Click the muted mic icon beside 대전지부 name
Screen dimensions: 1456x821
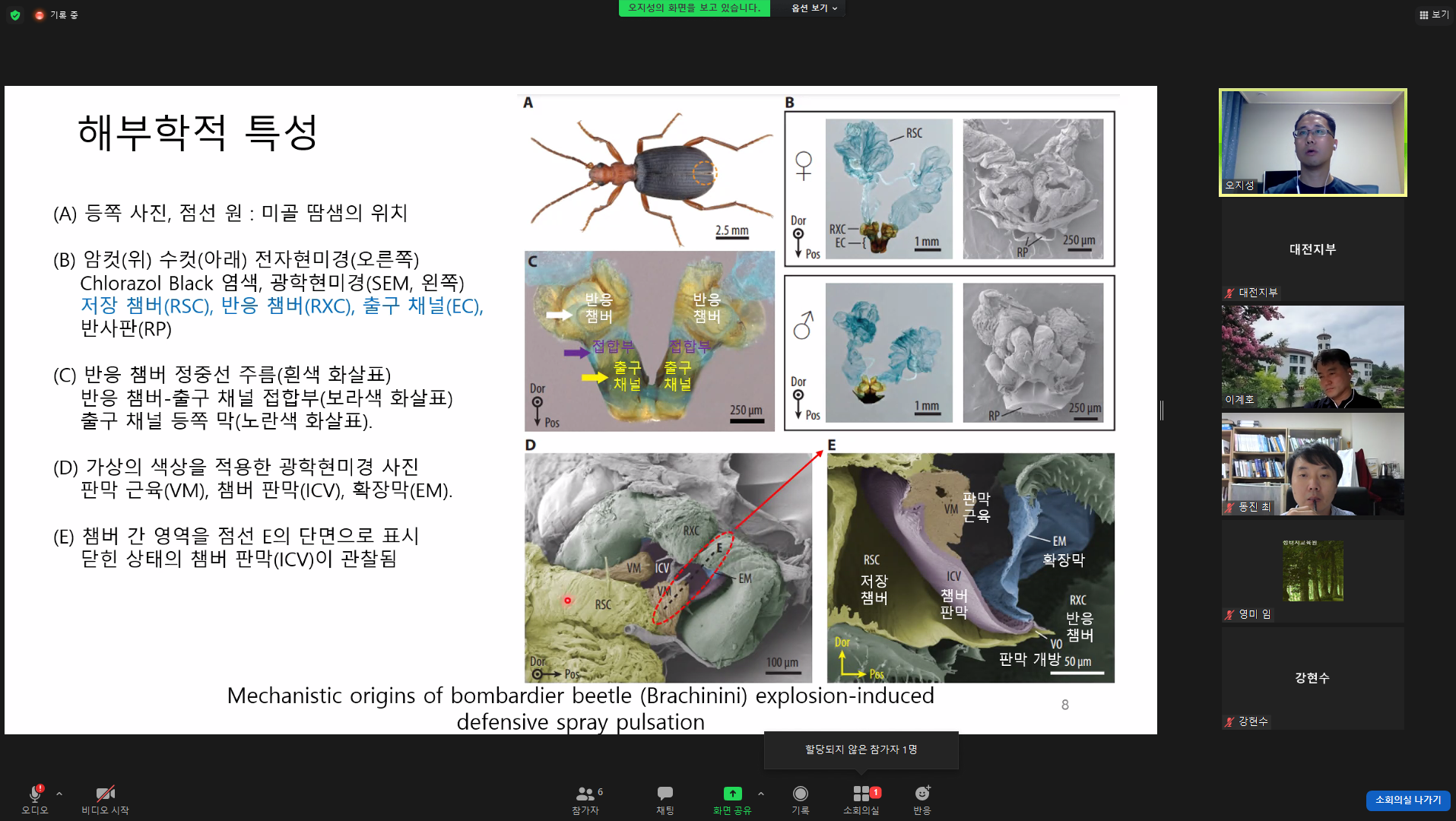point(1229,293)
